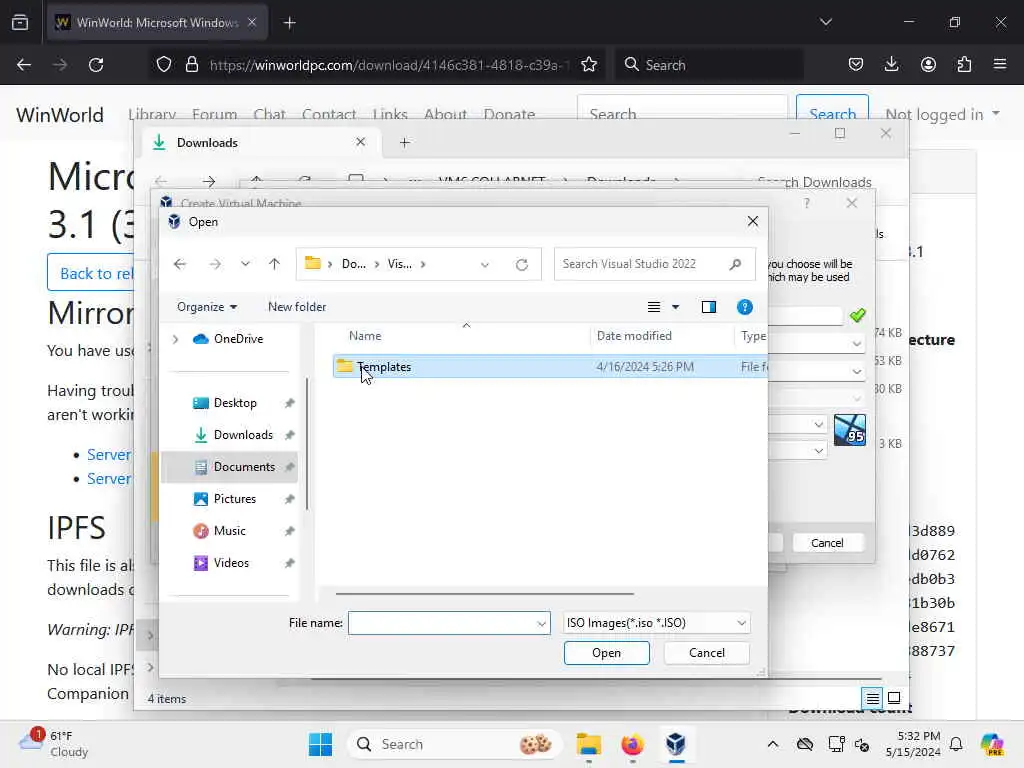Click pin icon next to Videos
Image resolution: width=1024 pixels, height=768 pixels.
[289, 564]
